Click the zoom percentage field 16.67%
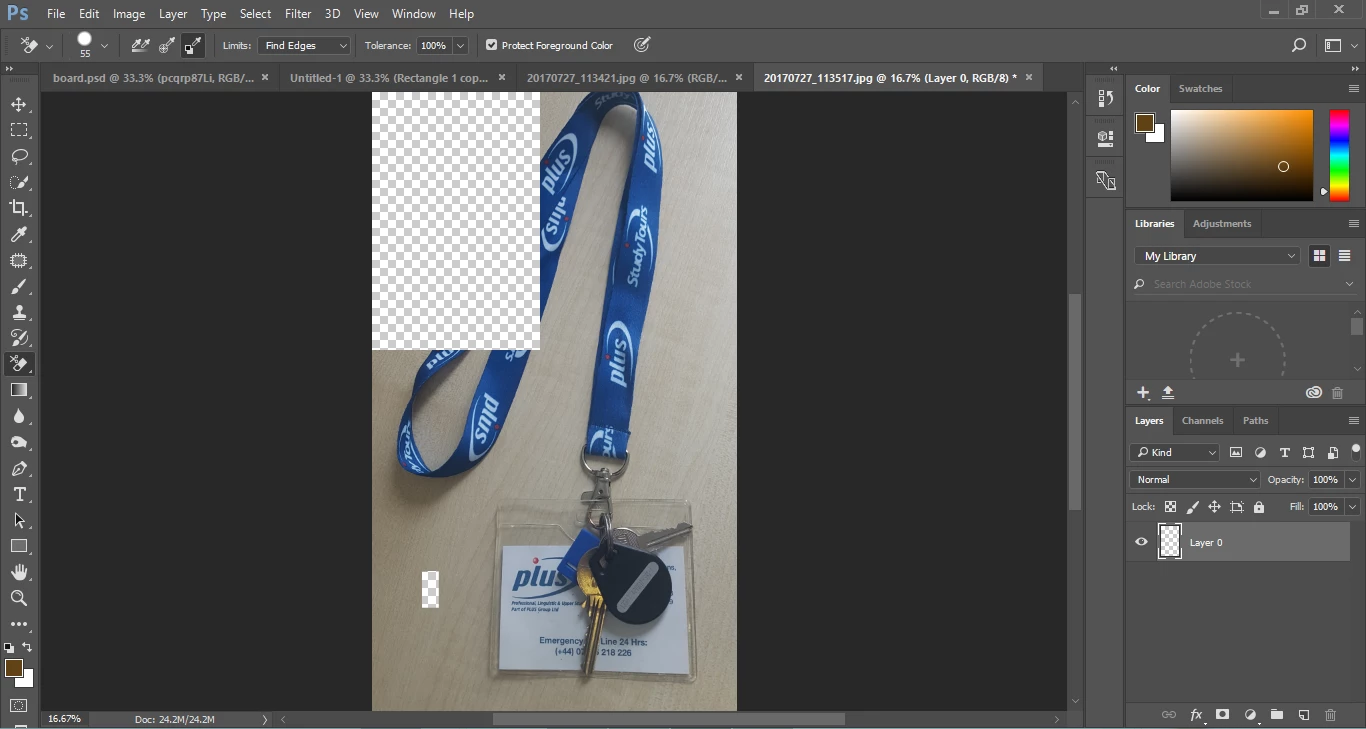Screen dimensions: 1366x729 pyautogui.click(x=65, y=719)
